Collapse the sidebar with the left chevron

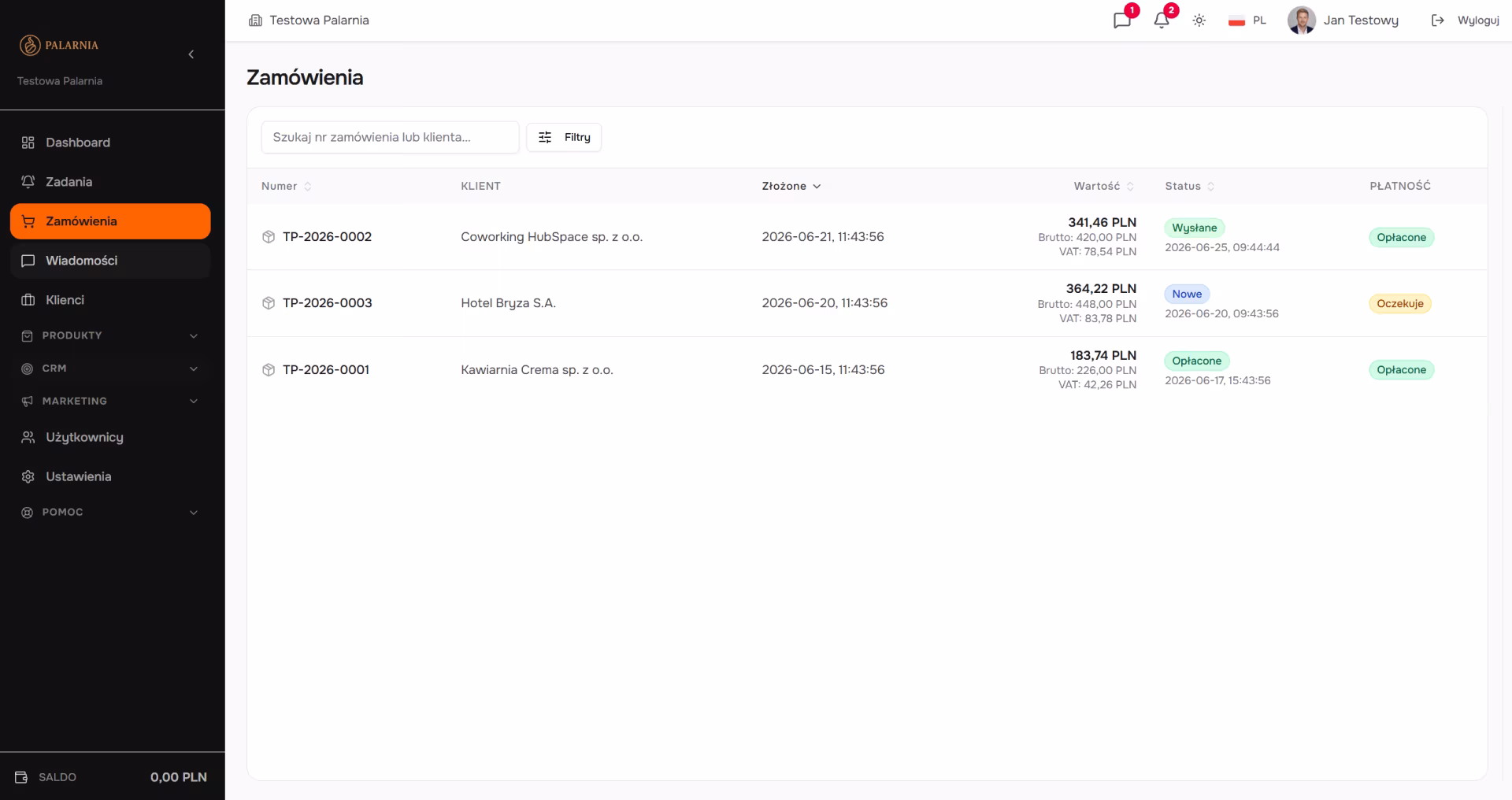(191, 54)
